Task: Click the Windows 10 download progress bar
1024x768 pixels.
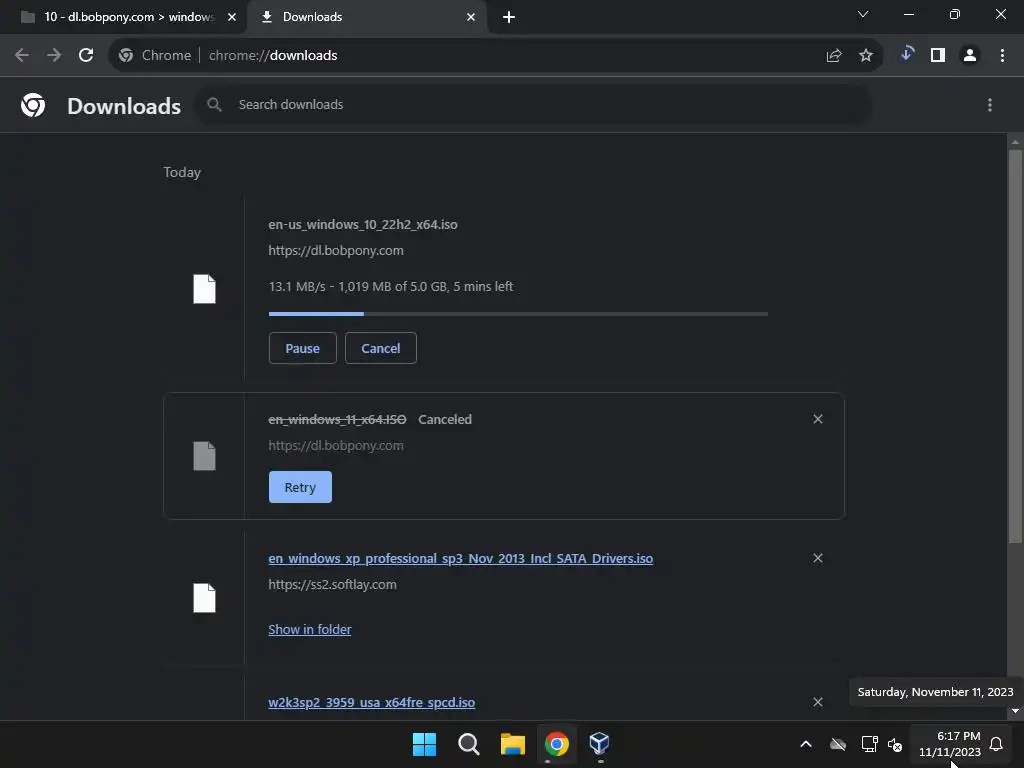Action: pos(518,314)
